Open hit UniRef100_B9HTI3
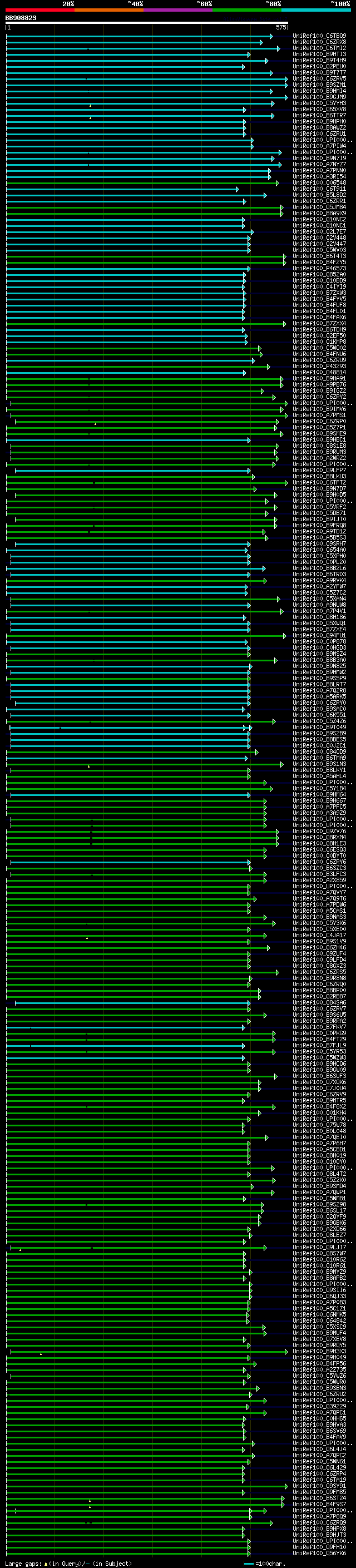356x1568 pixels. pos(319,55)
